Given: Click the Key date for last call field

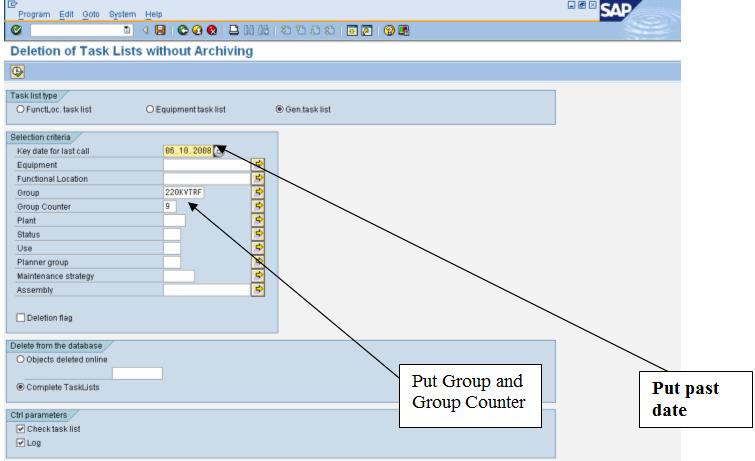Looking at the screenshot, I should [188, 151].
